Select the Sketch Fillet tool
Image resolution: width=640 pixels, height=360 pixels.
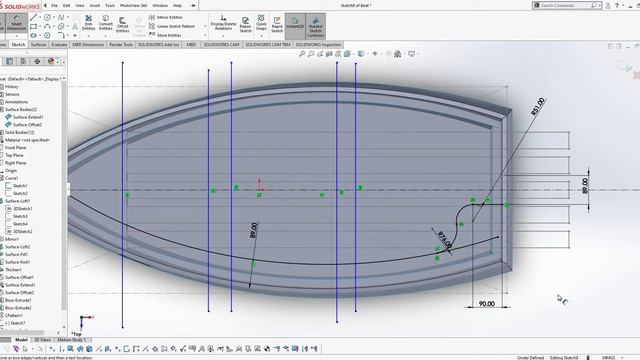point(61,36)
